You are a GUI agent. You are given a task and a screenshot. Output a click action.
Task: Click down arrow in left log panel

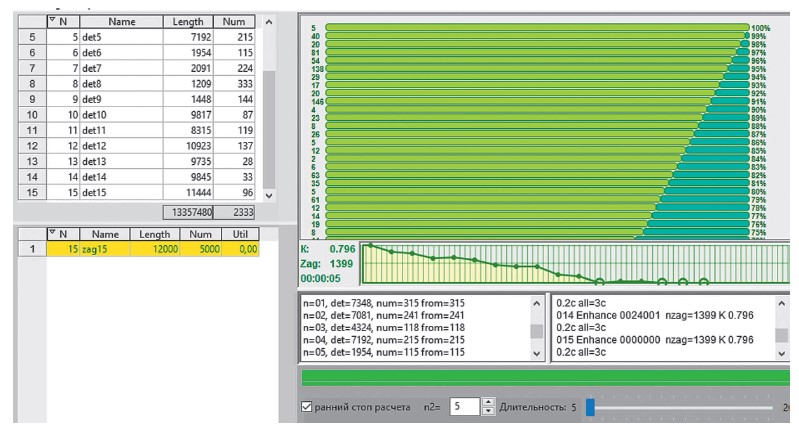point(537,353)
